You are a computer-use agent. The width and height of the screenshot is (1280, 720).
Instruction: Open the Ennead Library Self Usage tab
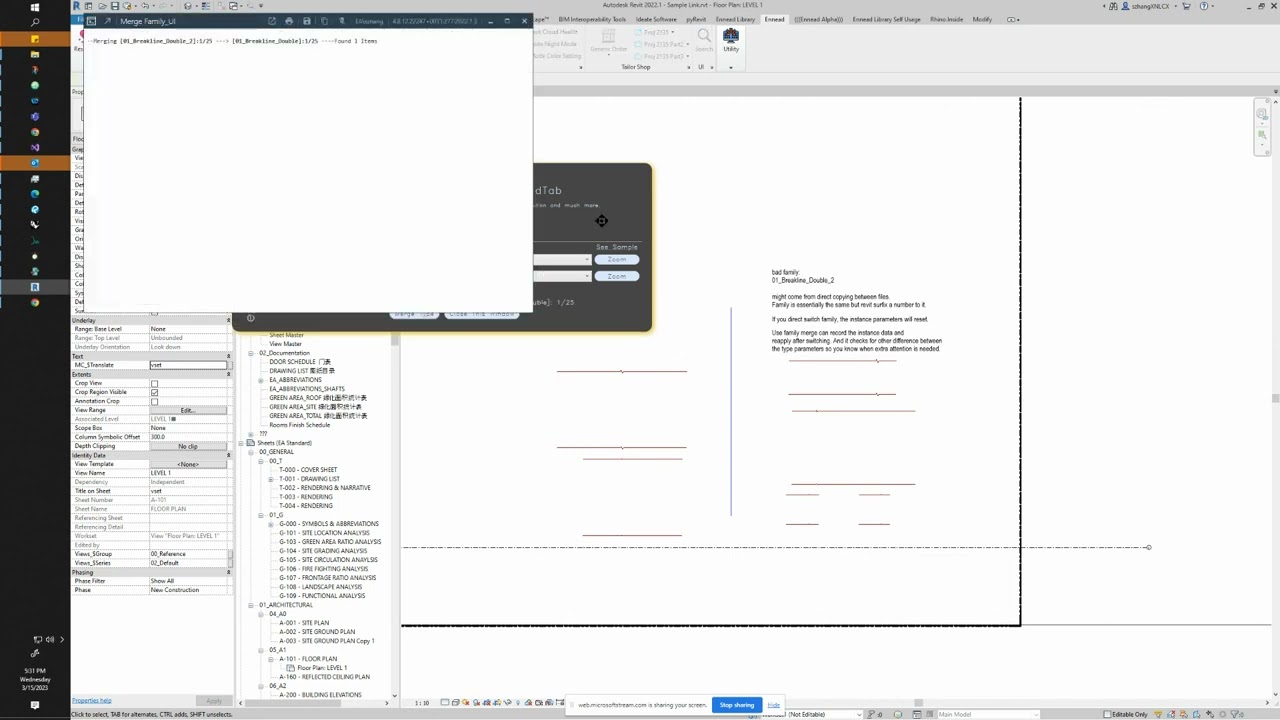[886, 19]
